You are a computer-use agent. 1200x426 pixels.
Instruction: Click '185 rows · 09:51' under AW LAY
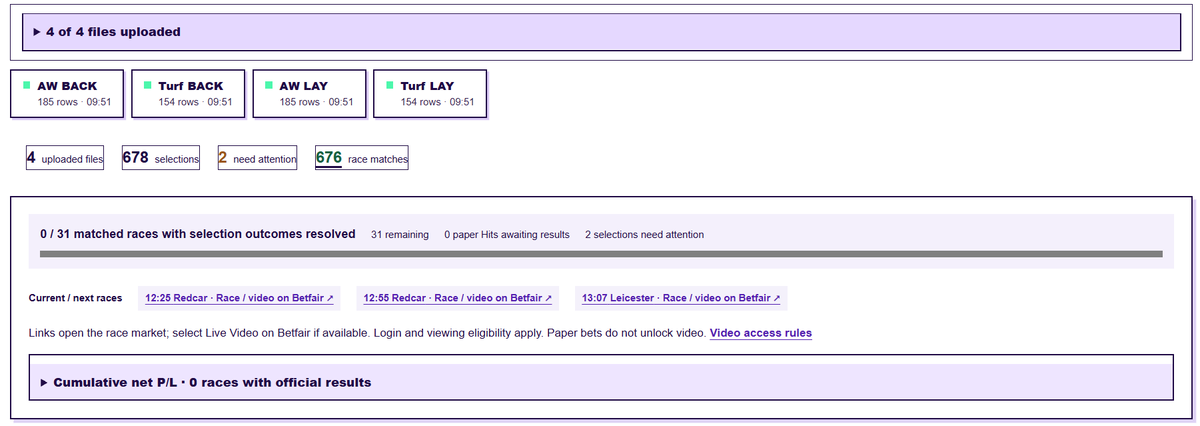[x=316, y=102]
